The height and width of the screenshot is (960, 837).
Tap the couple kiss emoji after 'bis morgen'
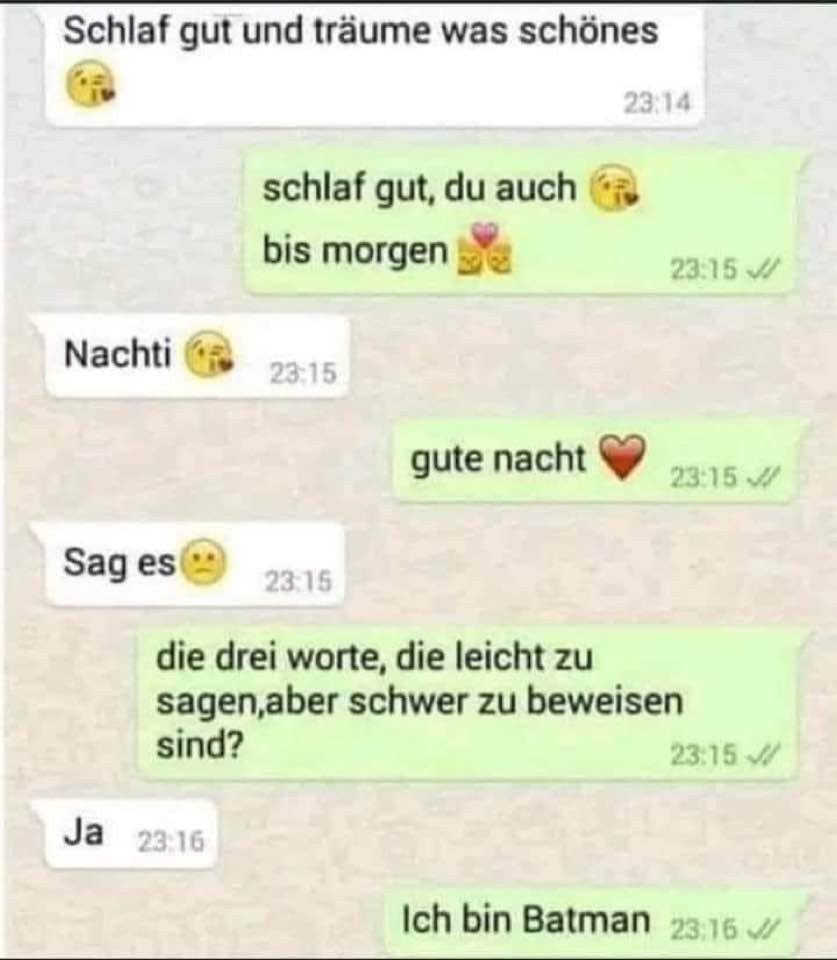point(484,250)
